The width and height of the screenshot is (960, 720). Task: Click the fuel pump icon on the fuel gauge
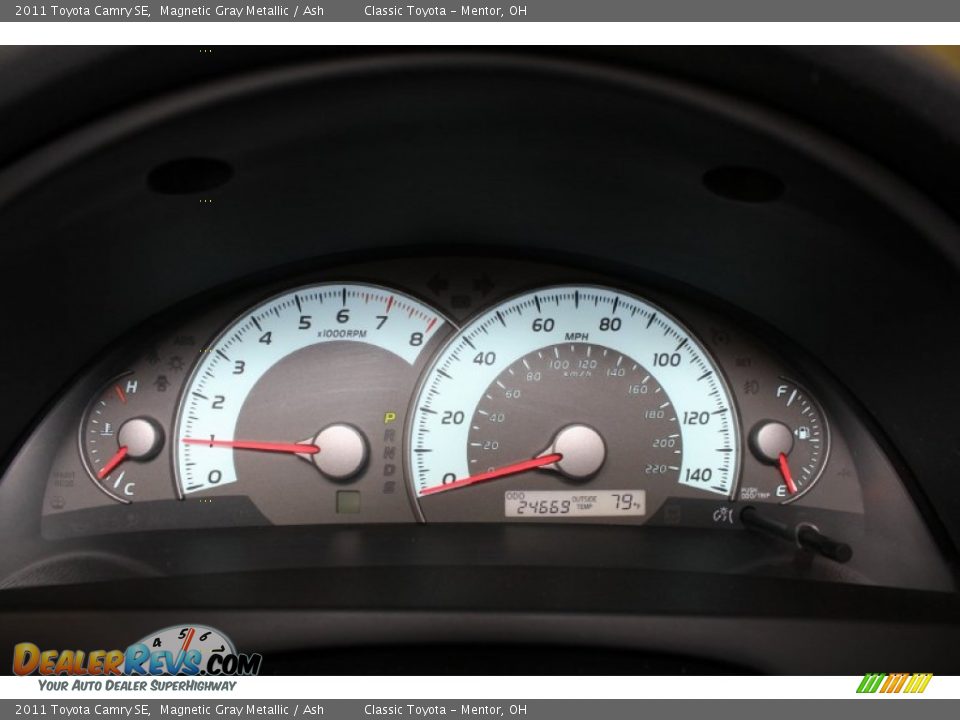[802, 433]
